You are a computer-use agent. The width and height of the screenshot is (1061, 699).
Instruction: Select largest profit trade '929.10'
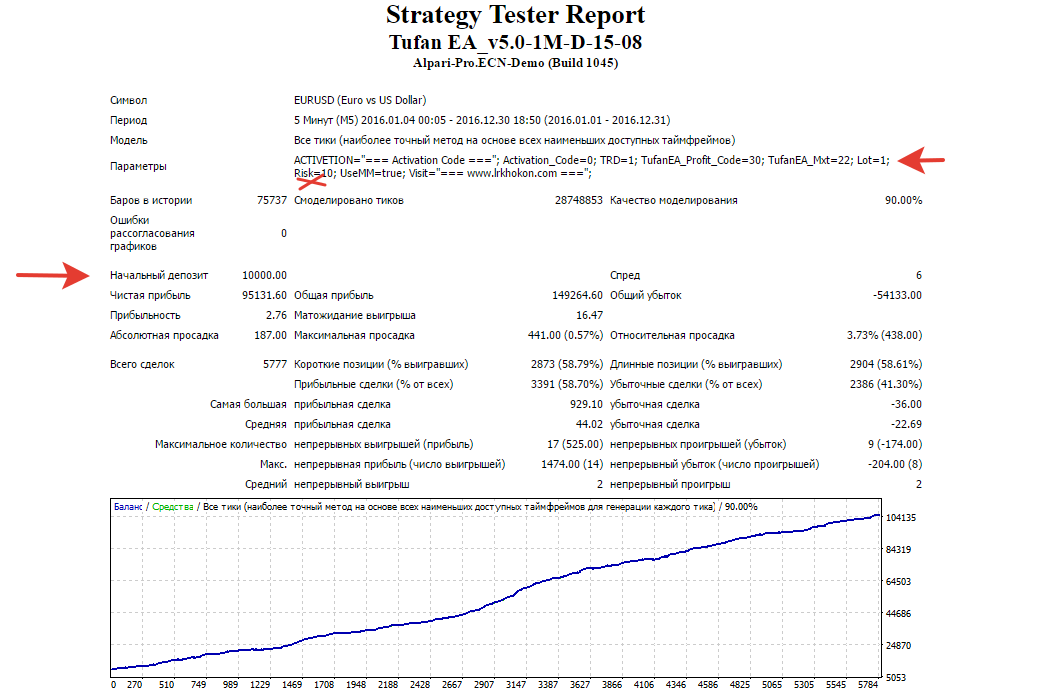pyautogui.click(x=586, y=405)
